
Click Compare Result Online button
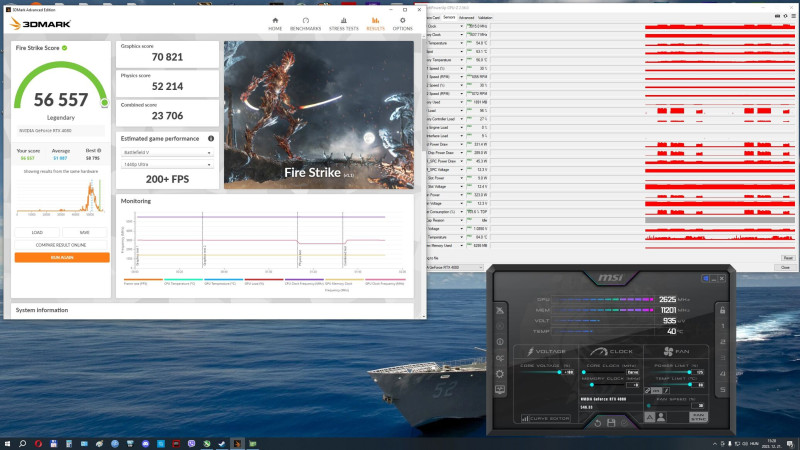tap(61, 244)
